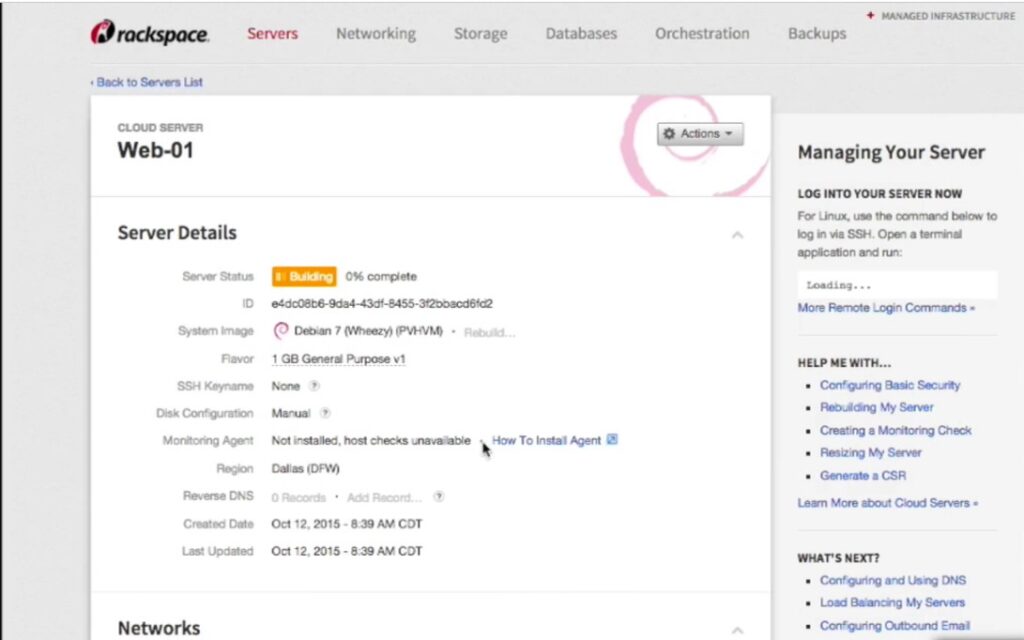Click the server ID text

pyautogui.click(x=382, y=304)
